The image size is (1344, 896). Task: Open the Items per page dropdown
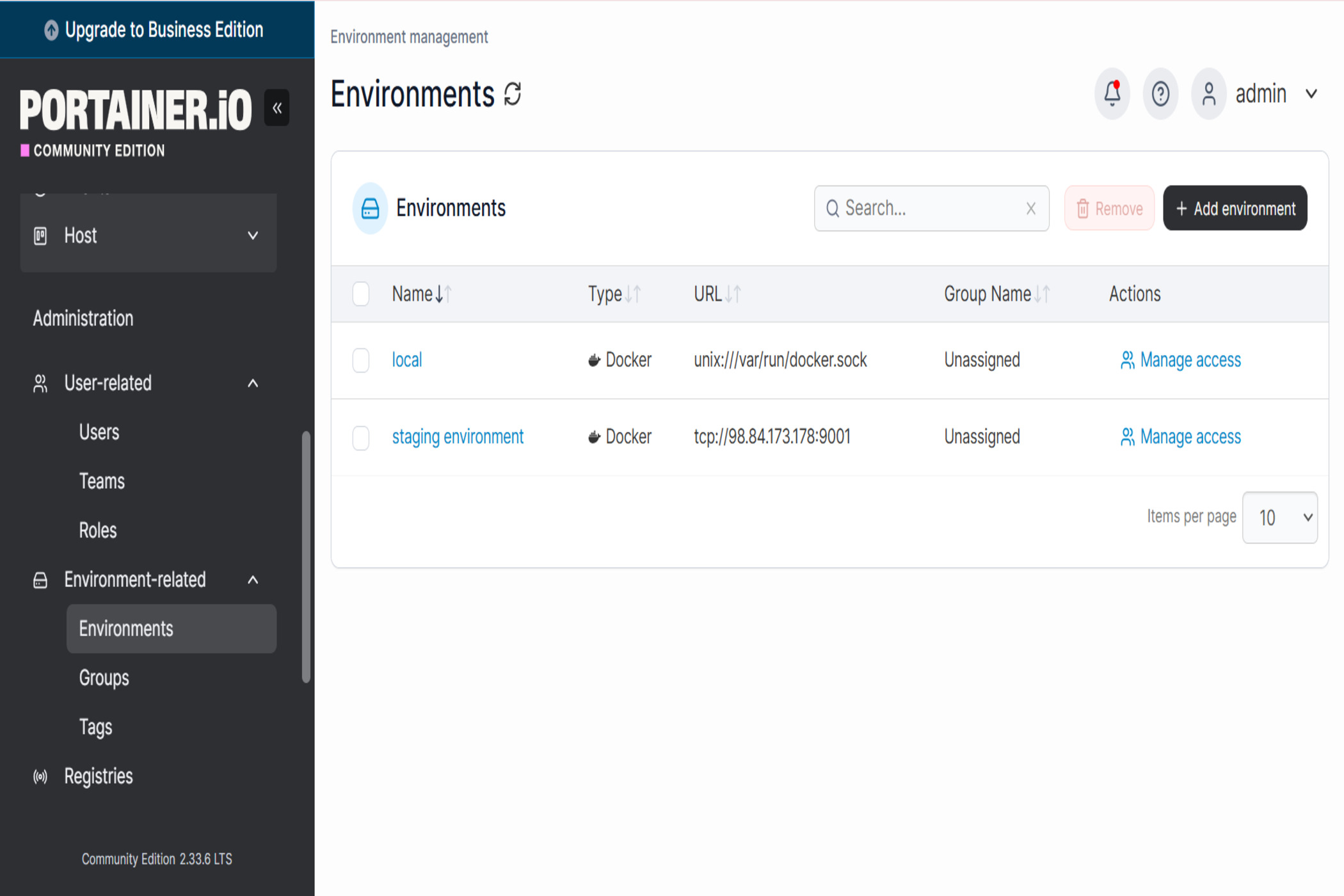point(1279,518)
